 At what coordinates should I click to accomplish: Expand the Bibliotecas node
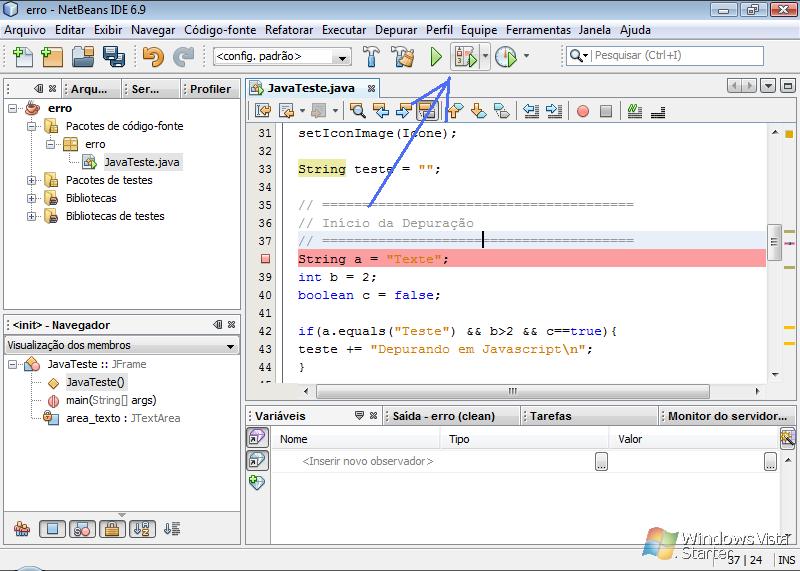(32, 198)
